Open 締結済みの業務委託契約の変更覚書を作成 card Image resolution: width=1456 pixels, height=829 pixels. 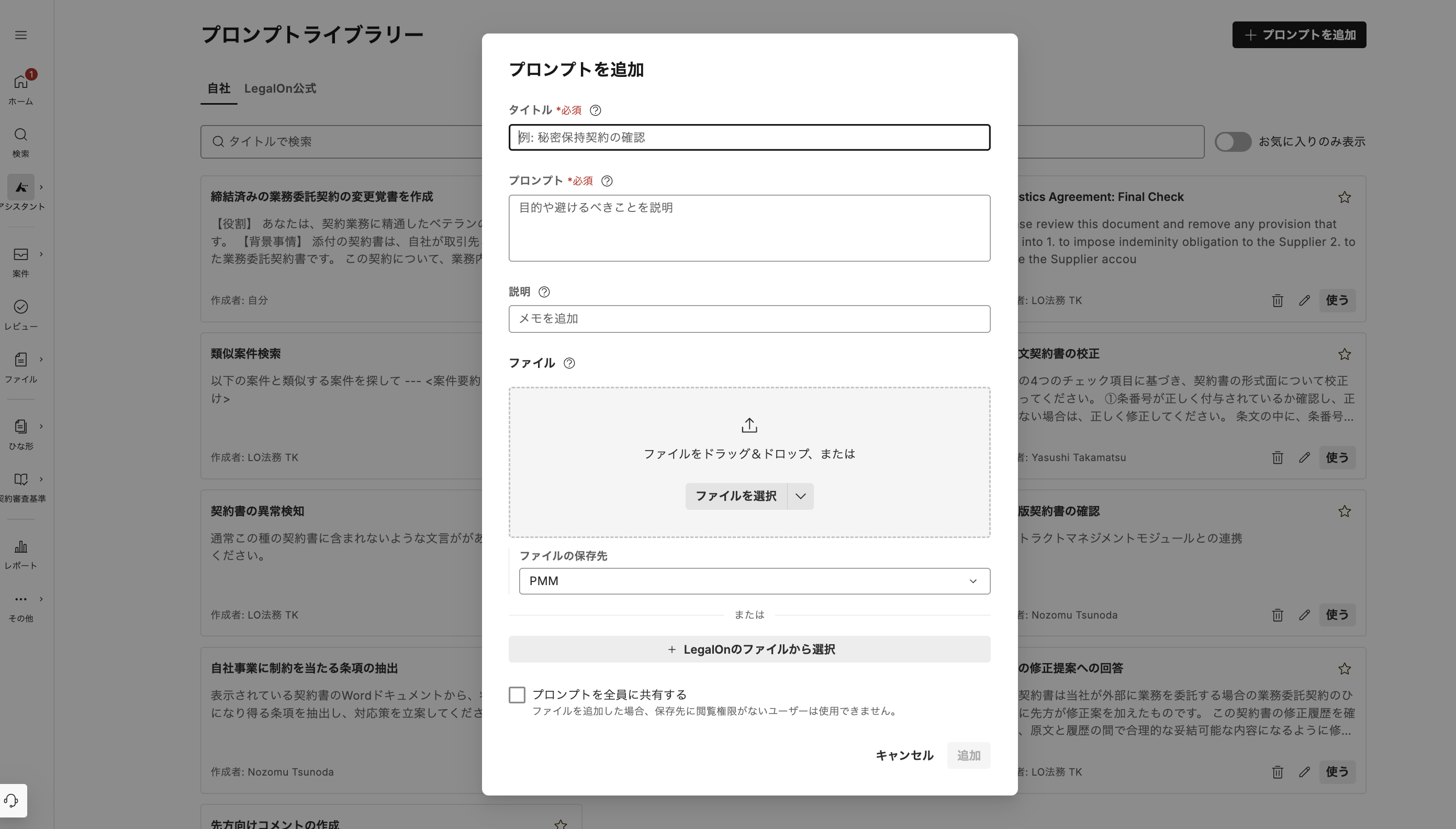[342, 249]
